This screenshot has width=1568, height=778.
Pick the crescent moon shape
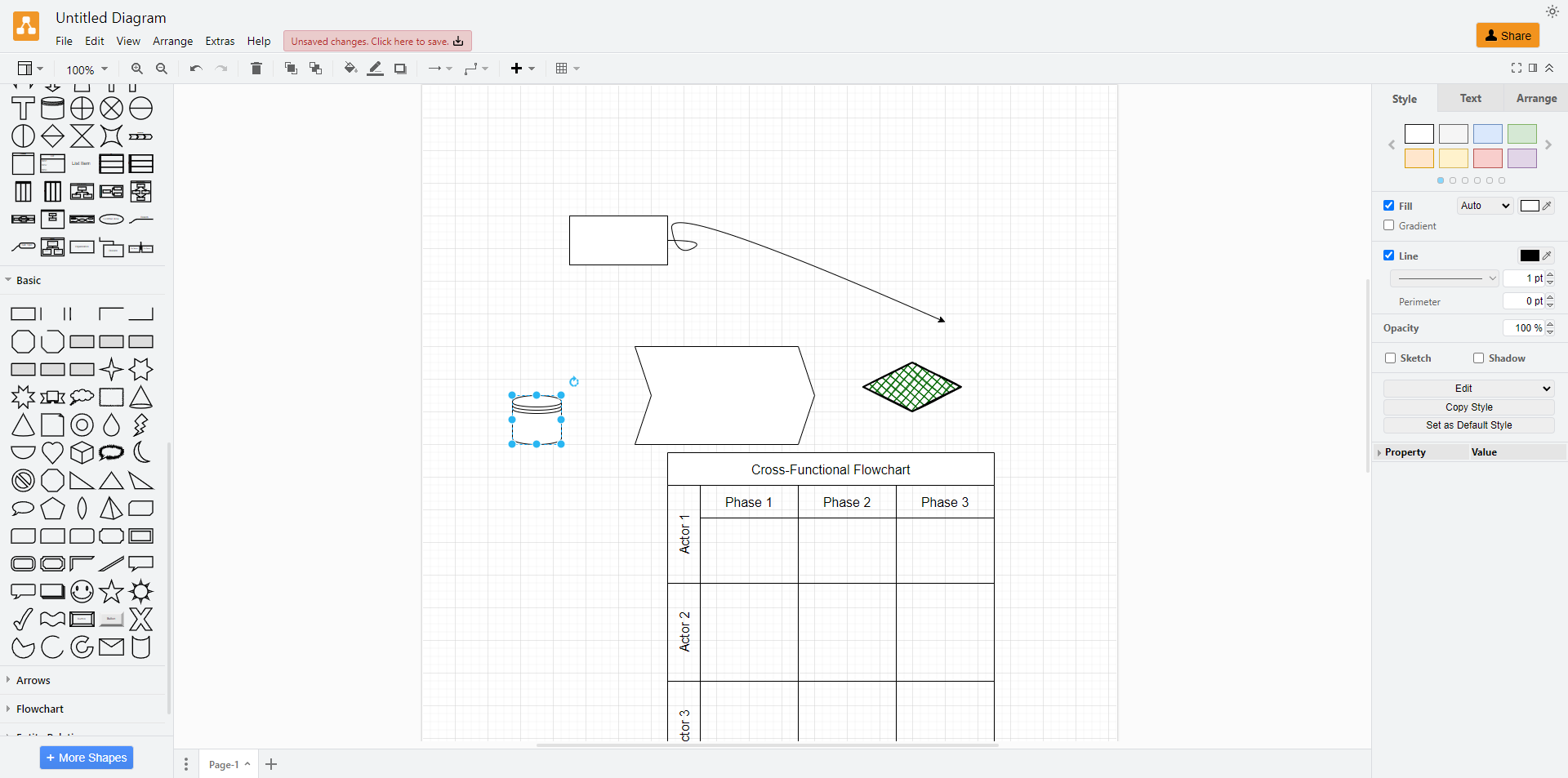(x=141, y=452)
